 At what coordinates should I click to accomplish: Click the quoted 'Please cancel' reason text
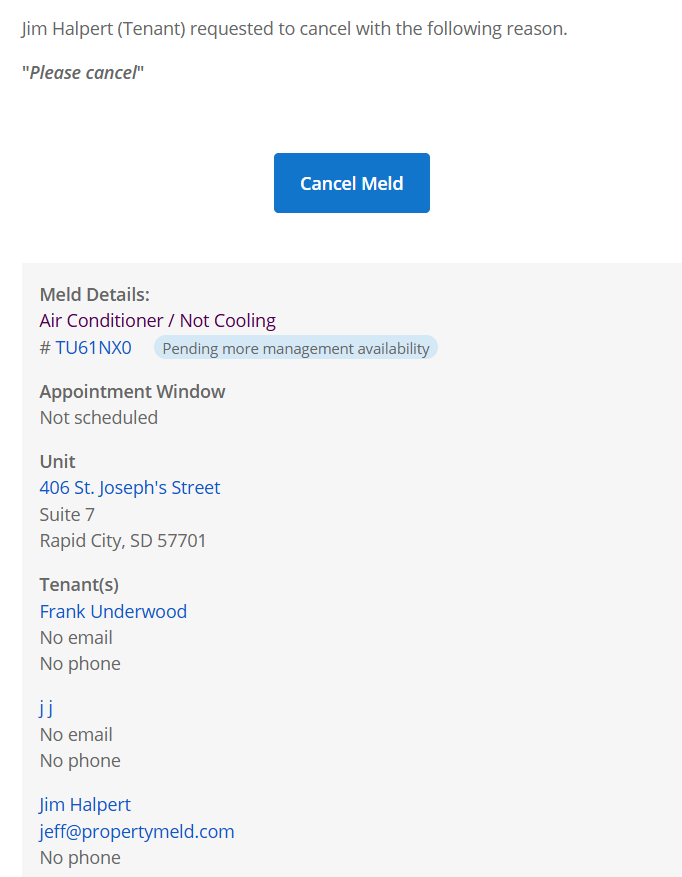pyautogui.click(x=83, y=72)
